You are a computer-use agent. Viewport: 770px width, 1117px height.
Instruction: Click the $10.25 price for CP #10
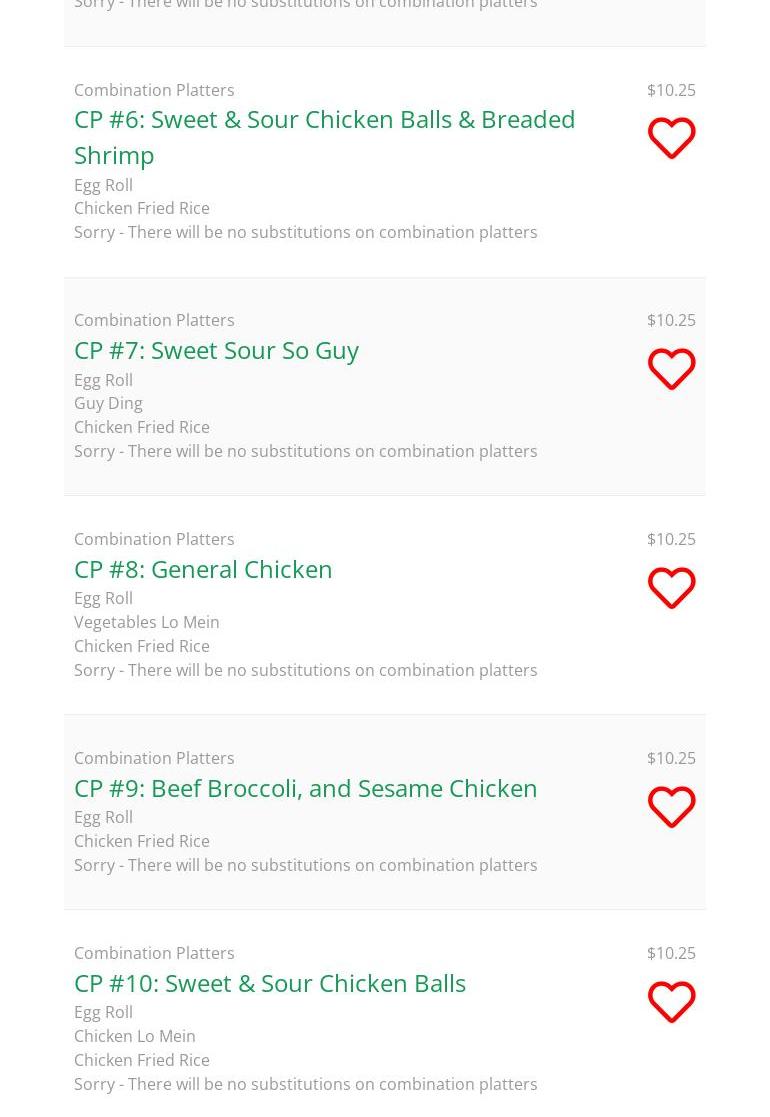pos(671,953)
